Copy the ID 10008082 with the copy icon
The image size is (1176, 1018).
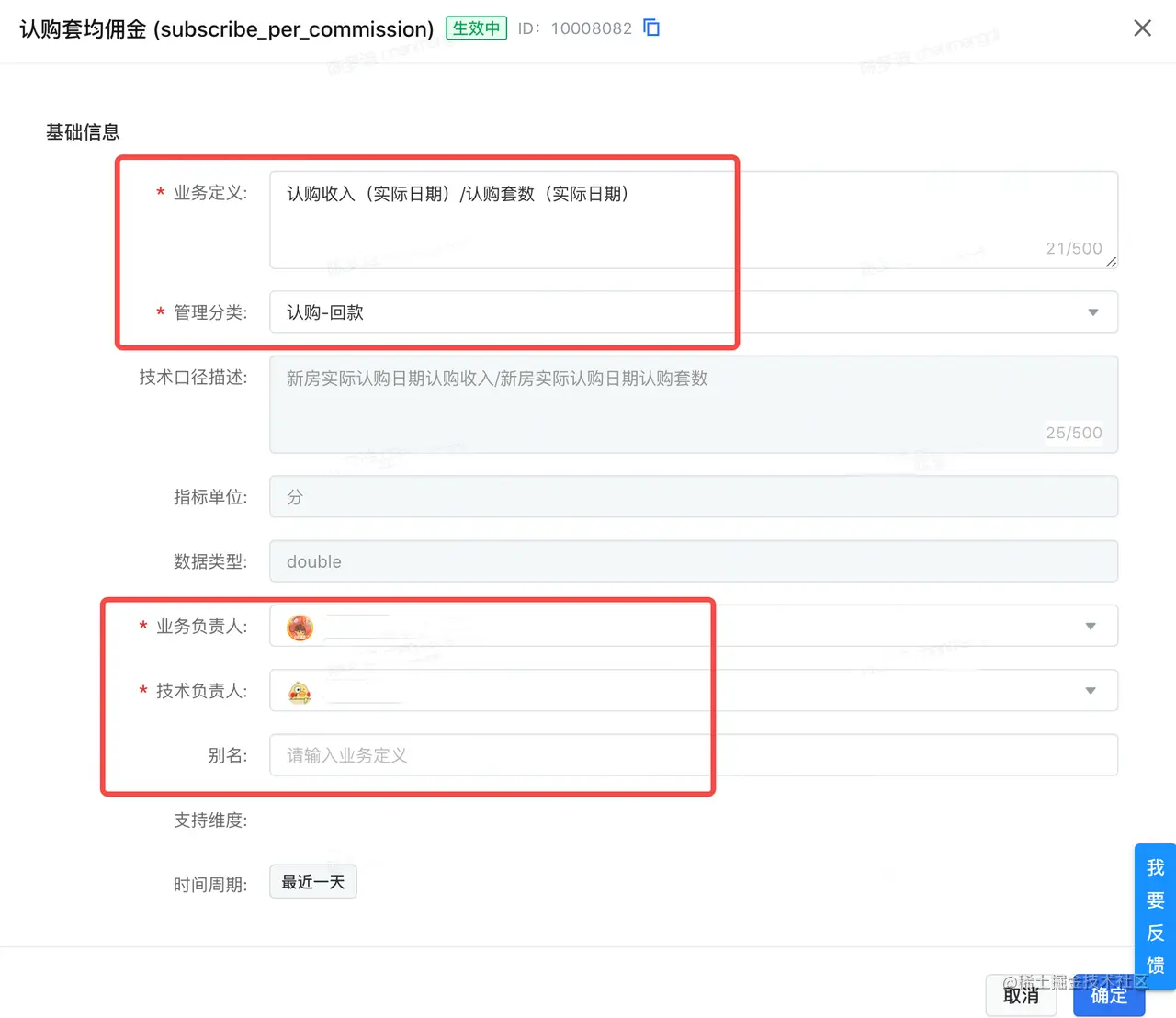point(651,28)
